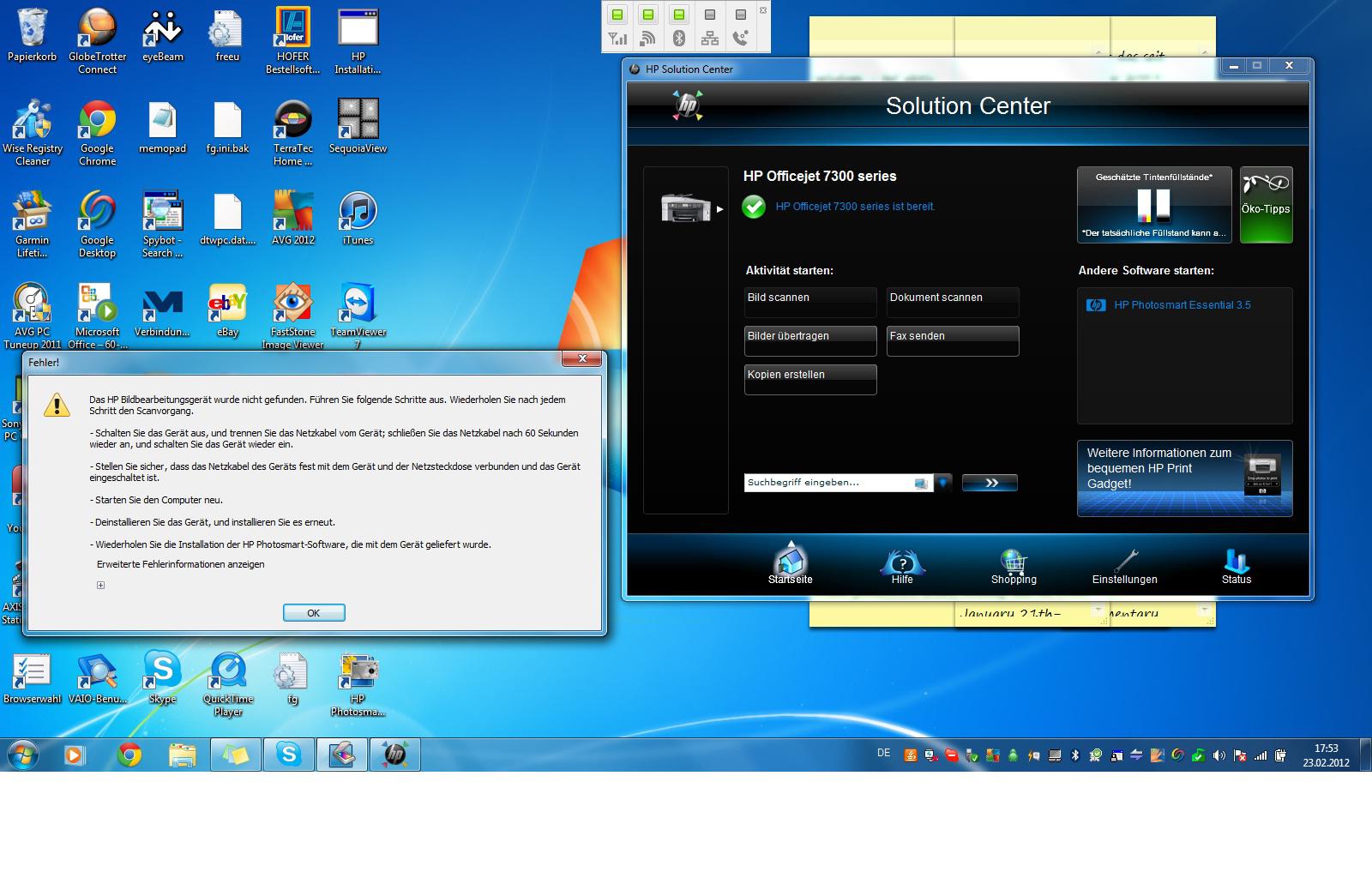This screenshot has width=1372, height=878.
Task: Click the Dokument scannen button
Action: point(953,303)
